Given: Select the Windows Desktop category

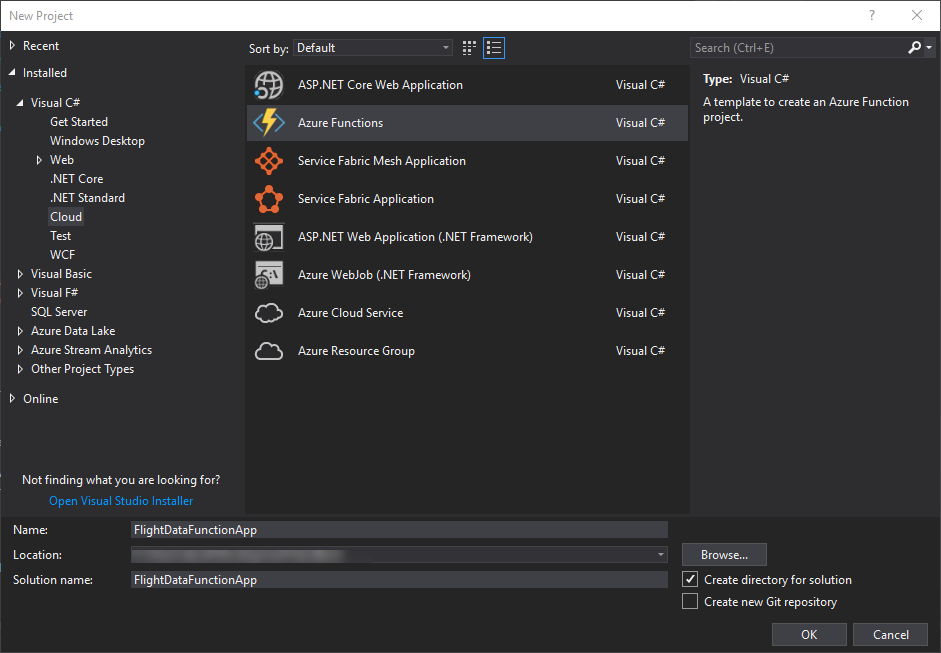Looking at the screenshot, I should [x=97, y=141].
